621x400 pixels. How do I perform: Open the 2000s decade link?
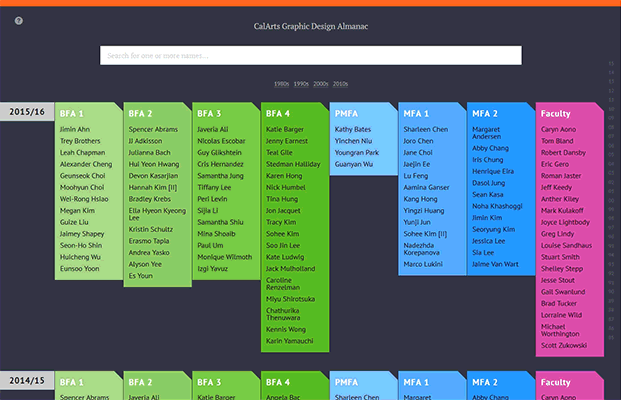pyautogui.click(x=320, y=84)
